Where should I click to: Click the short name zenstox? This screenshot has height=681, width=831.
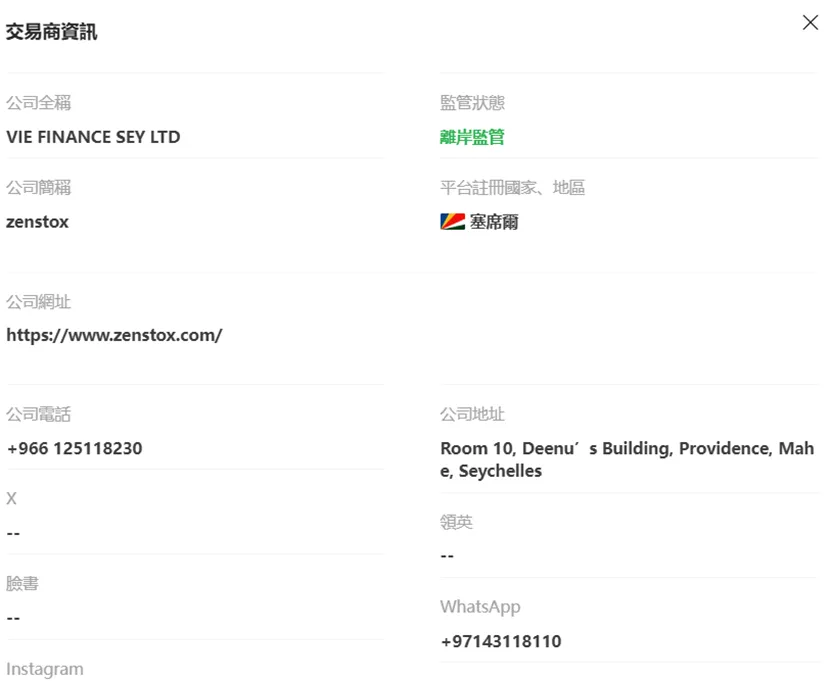37,222
